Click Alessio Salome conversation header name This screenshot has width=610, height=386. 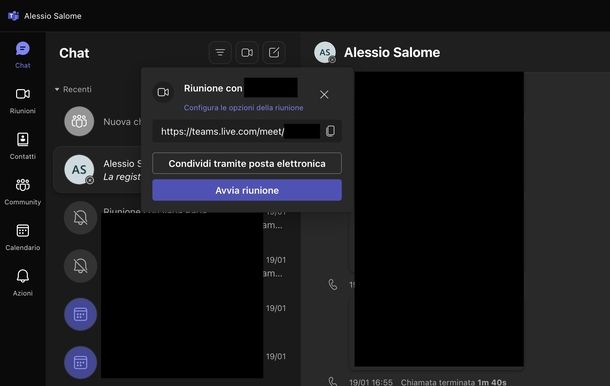[392, 53]
